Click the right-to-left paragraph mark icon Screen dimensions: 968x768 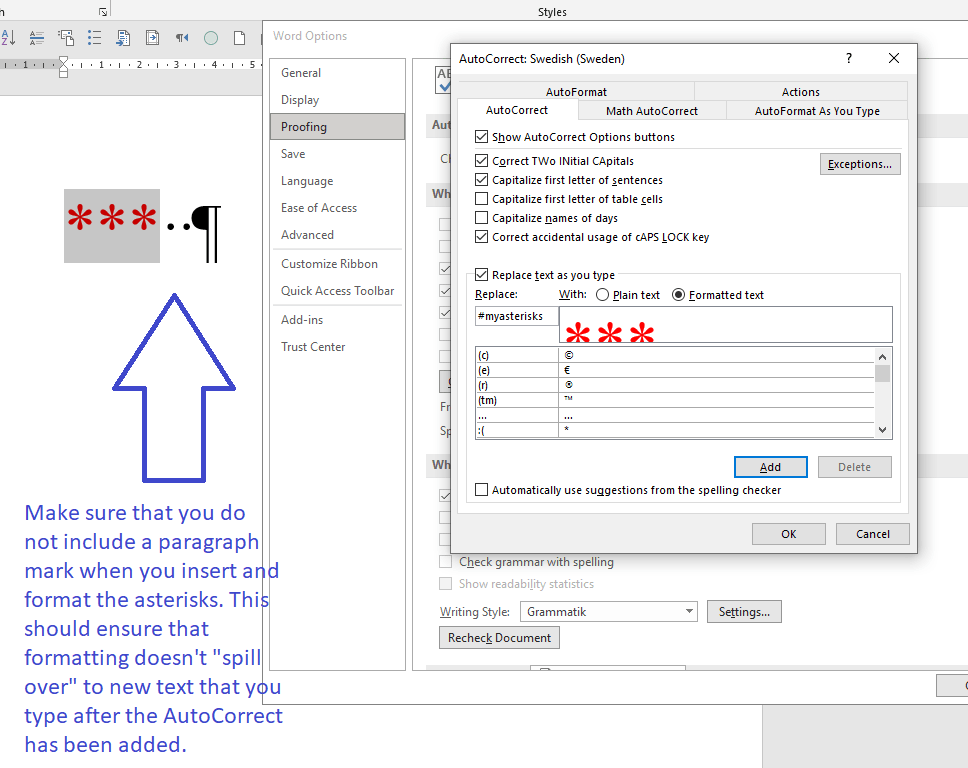coord(182,38)
